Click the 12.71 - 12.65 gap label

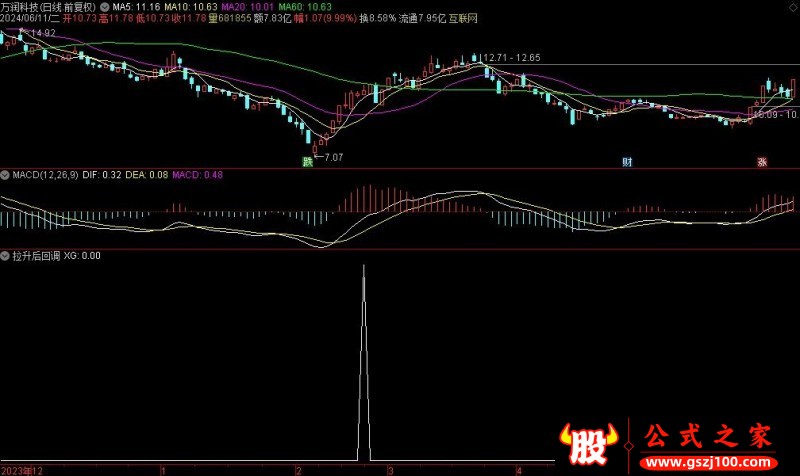[512, 57]
